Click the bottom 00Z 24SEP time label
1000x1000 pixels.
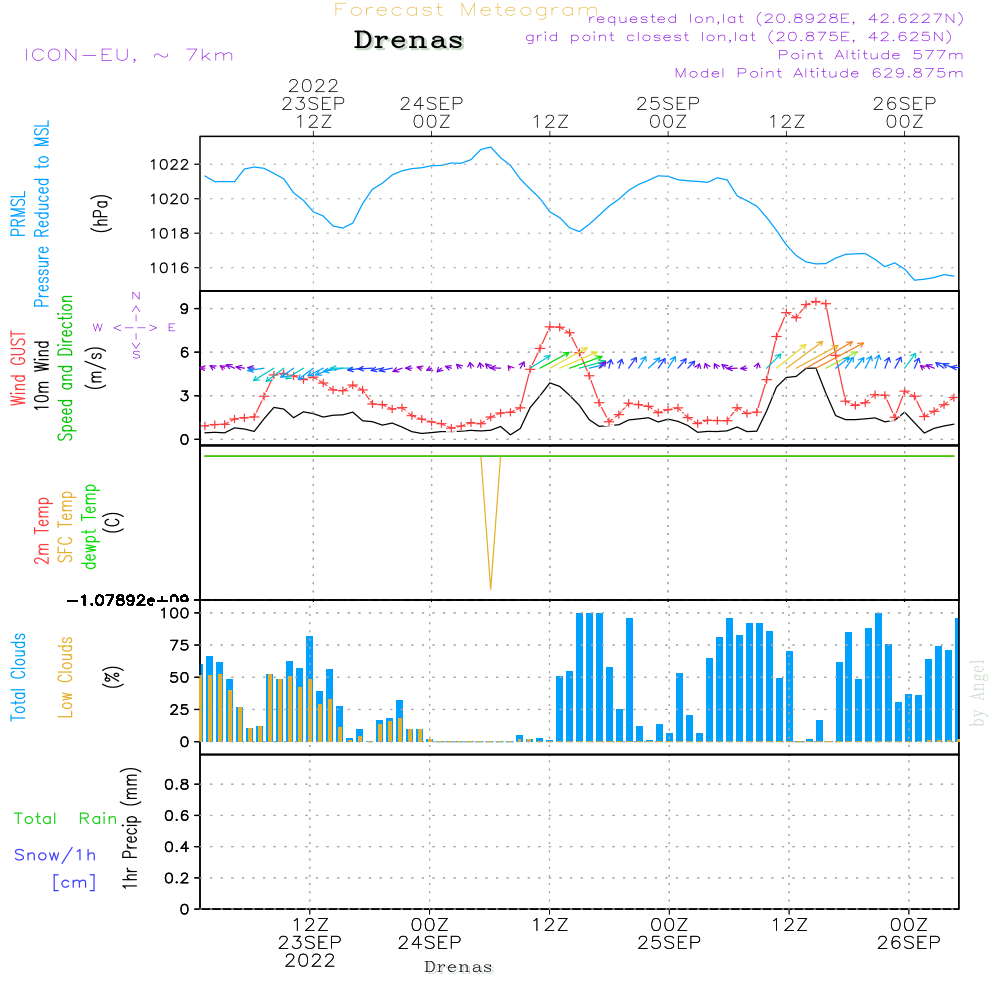[430, 934]
